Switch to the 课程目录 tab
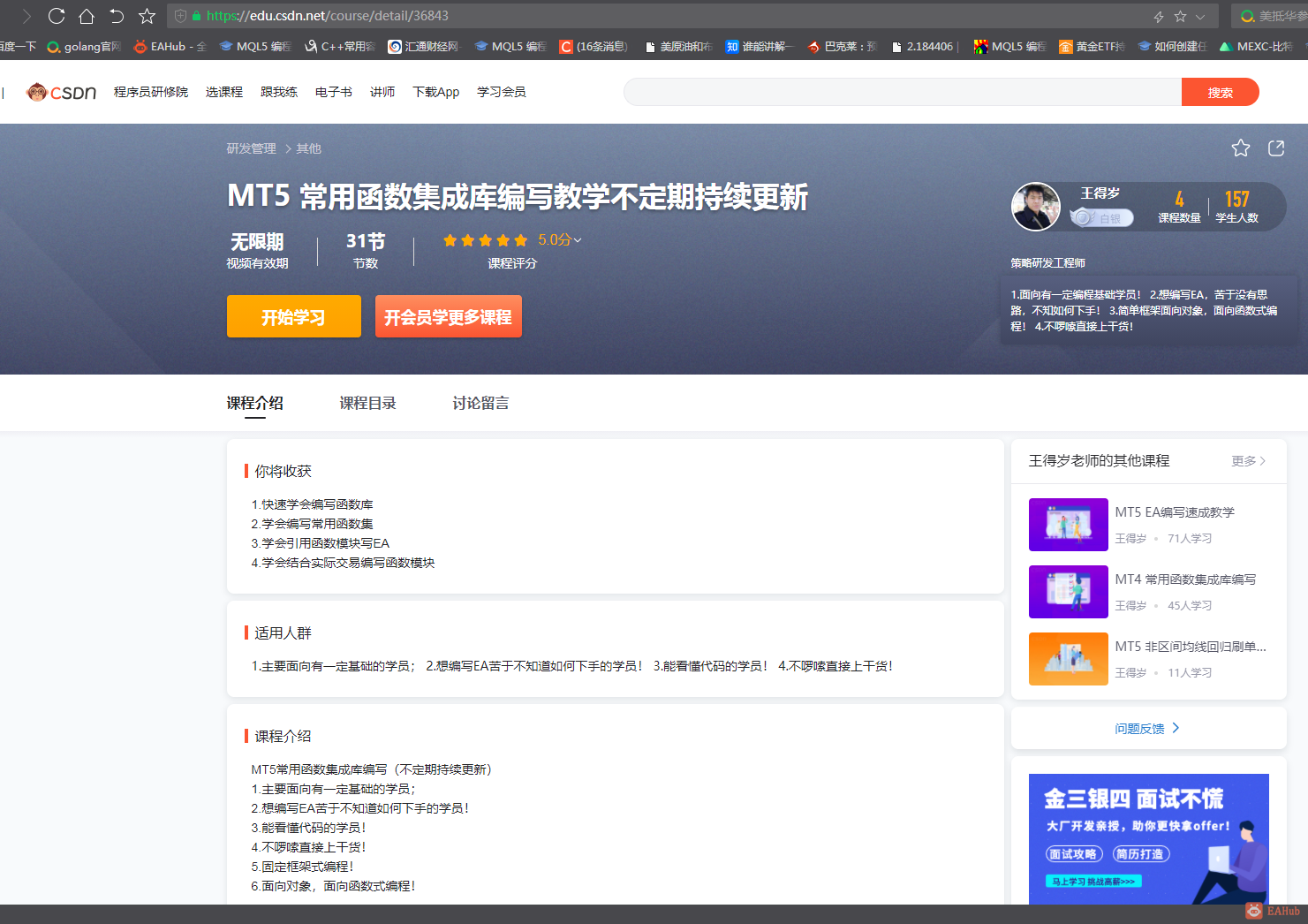1308x924 pixels. point(368,403)
